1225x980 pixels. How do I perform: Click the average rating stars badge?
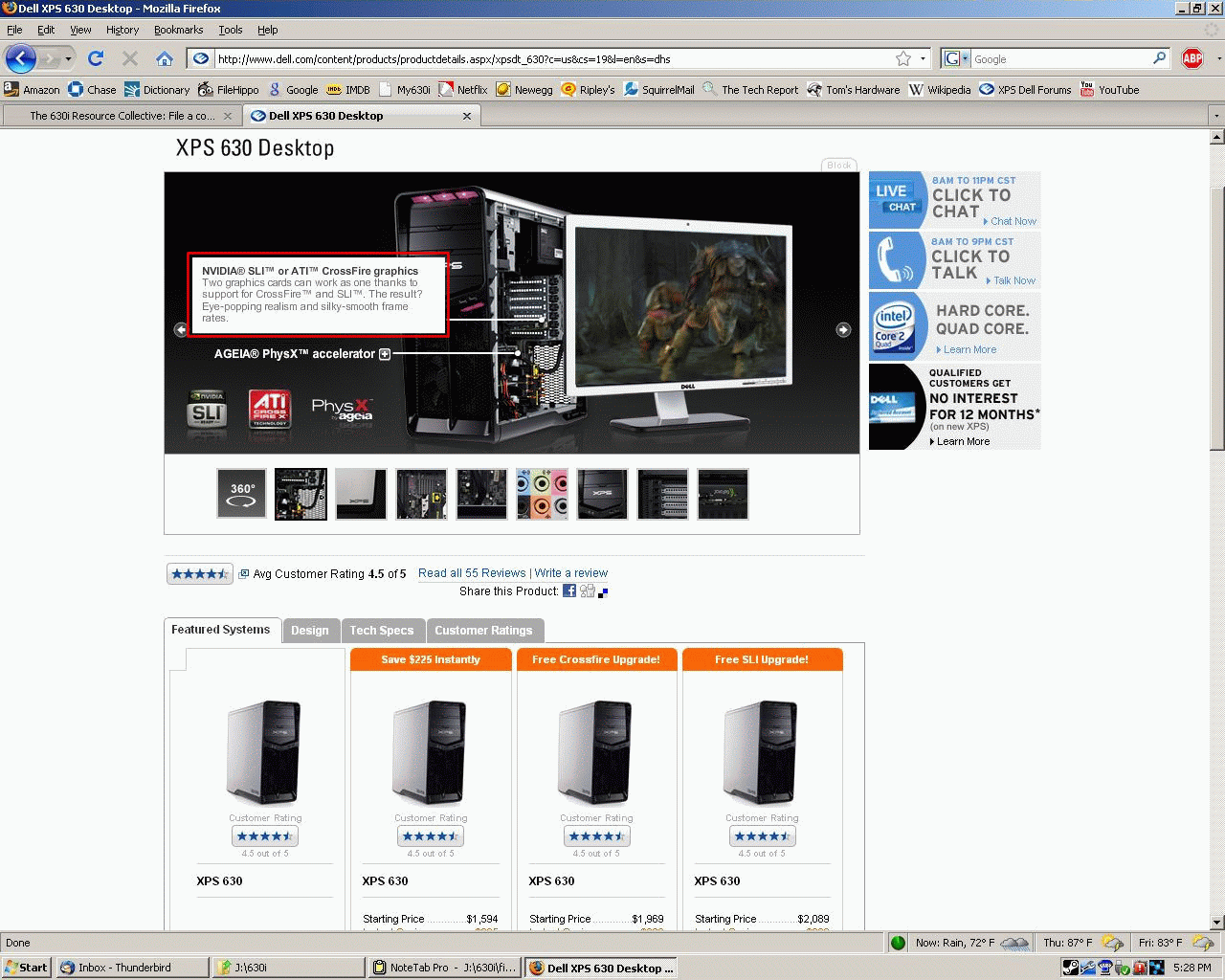[199, 573]
